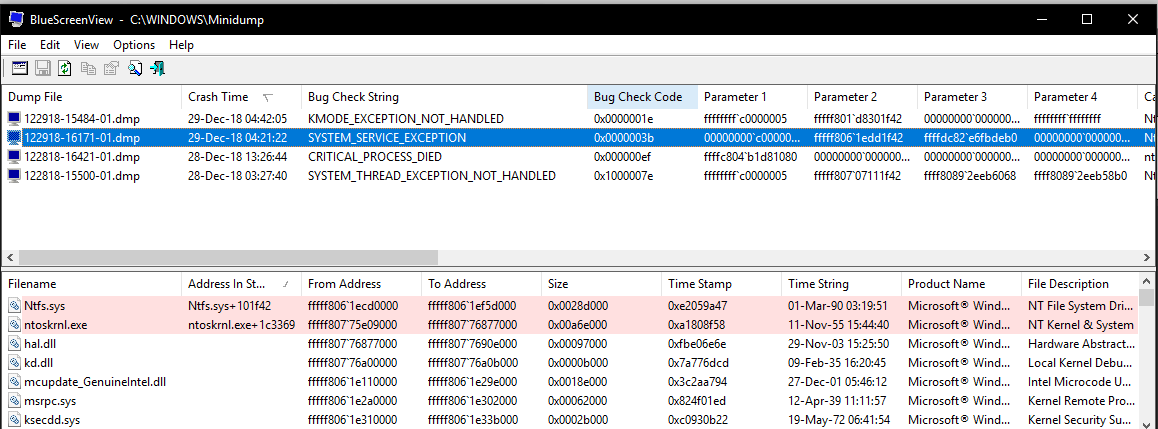Click crash time 28-Dec-18 13:26:44
Viewport: 1158px width, 429px height.
[238, 157]
